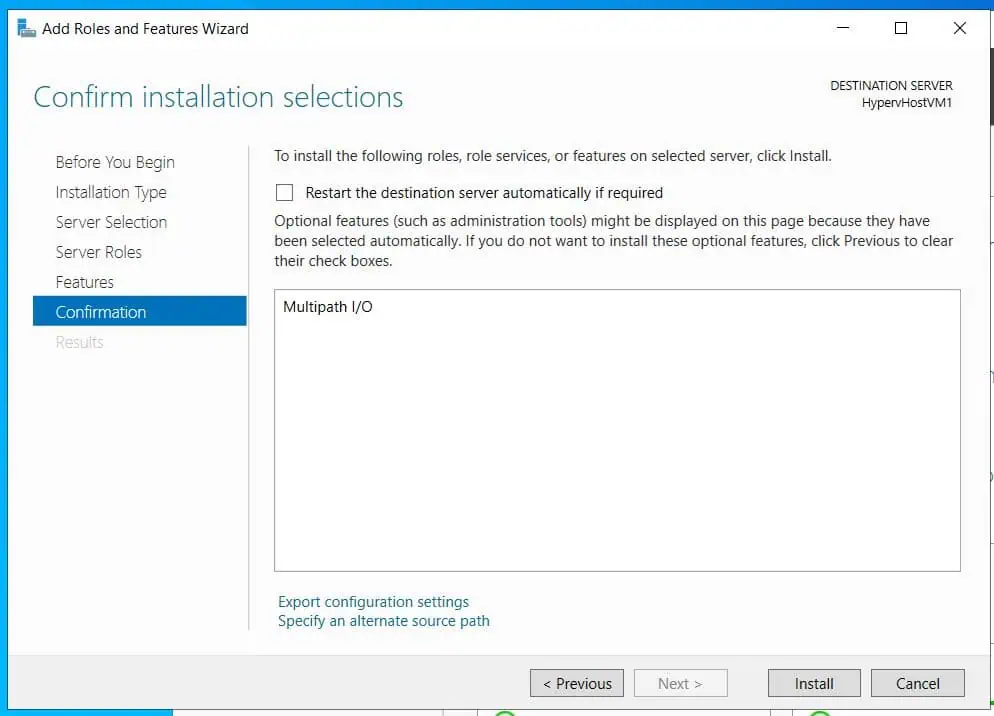Click the HypervHostVM1 destination server name

tap(907, 103)
